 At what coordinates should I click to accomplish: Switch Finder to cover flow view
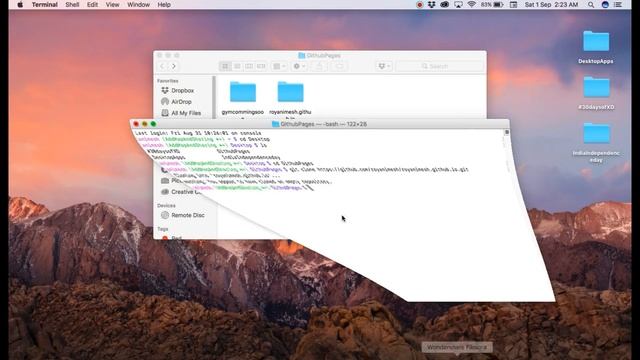[x=261, y=66]
